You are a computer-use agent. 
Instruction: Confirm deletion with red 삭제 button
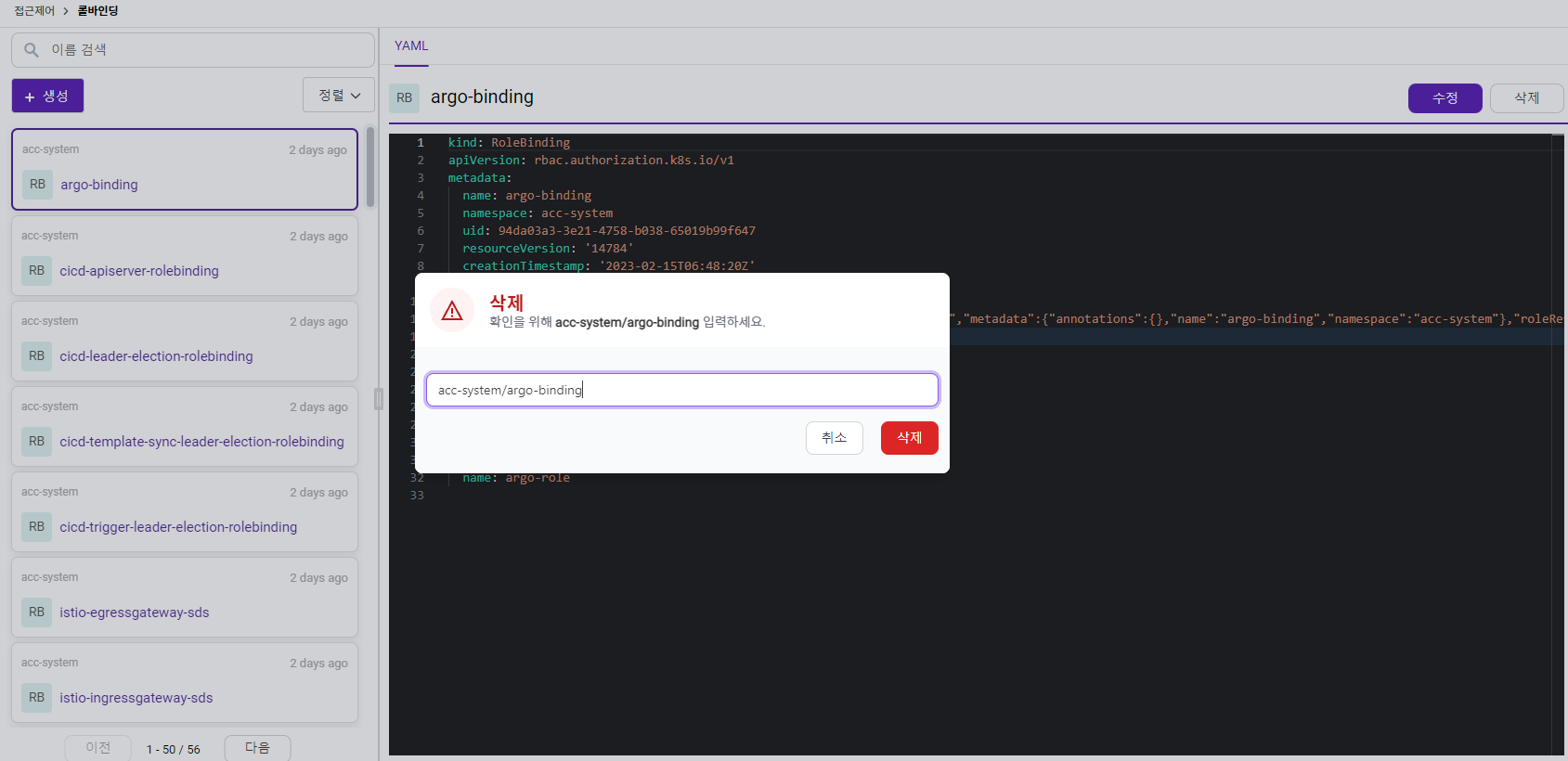[910, 438]
